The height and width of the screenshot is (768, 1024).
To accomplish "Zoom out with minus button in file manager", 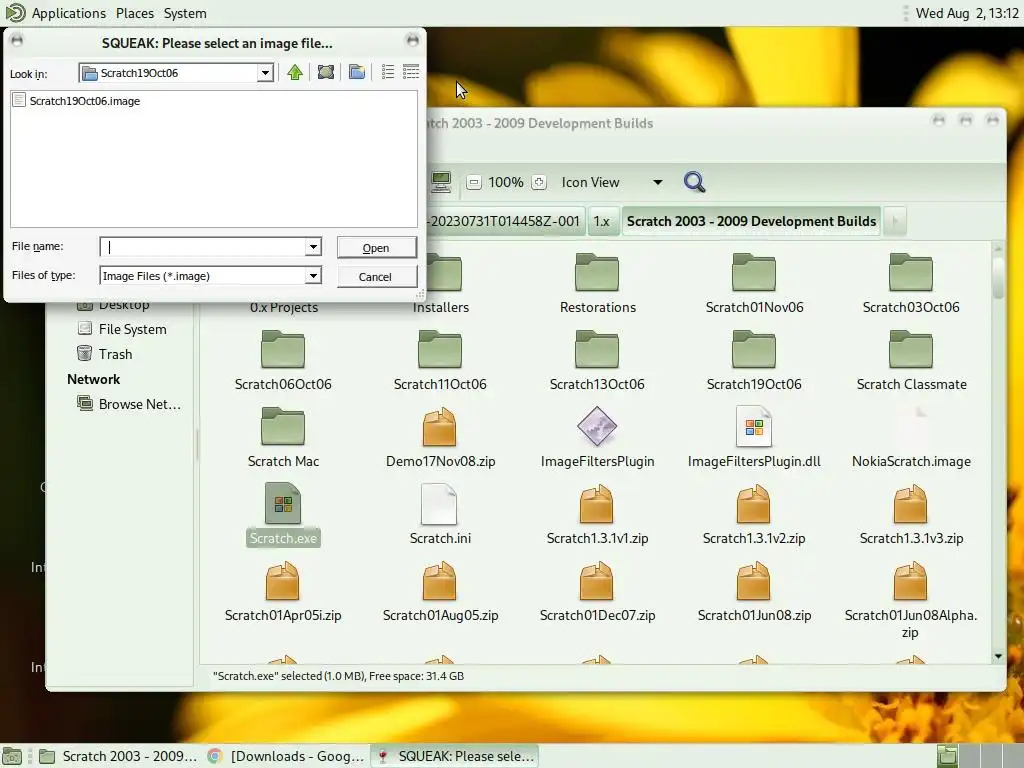I will click(474, 182).
